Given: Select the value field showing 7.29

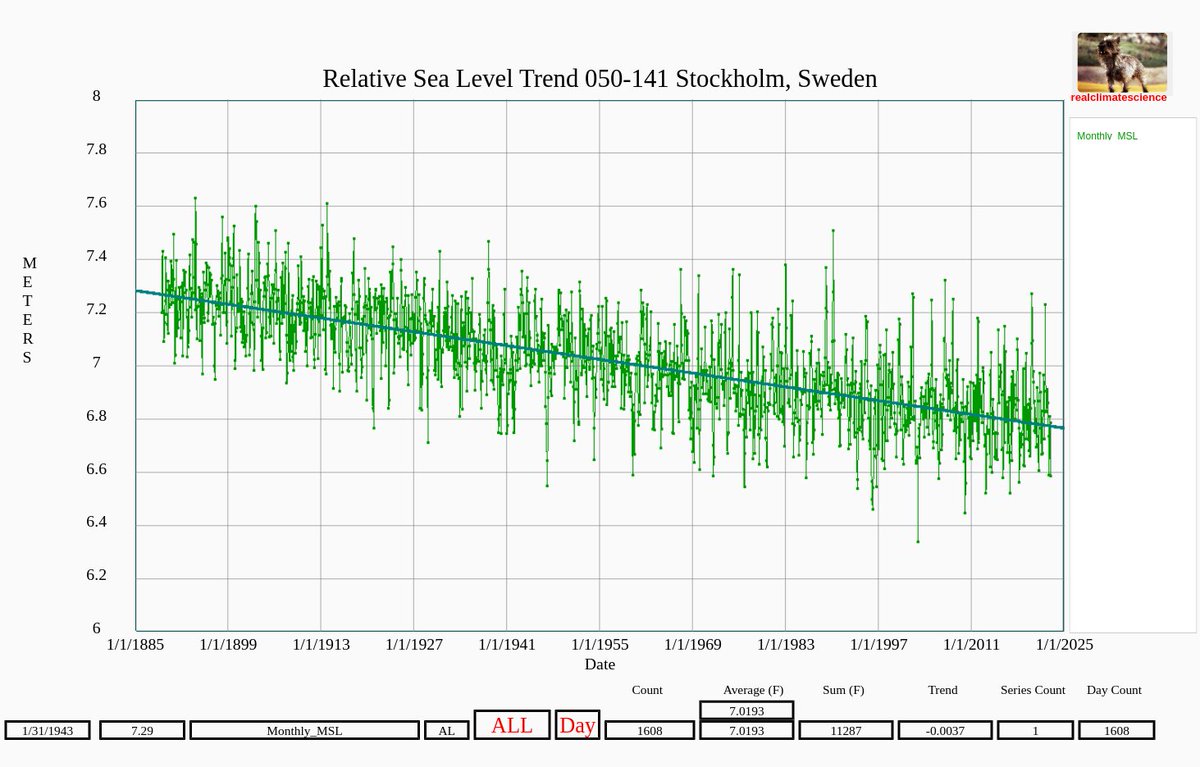Looking at the screenshot, I should coord(142,729).
